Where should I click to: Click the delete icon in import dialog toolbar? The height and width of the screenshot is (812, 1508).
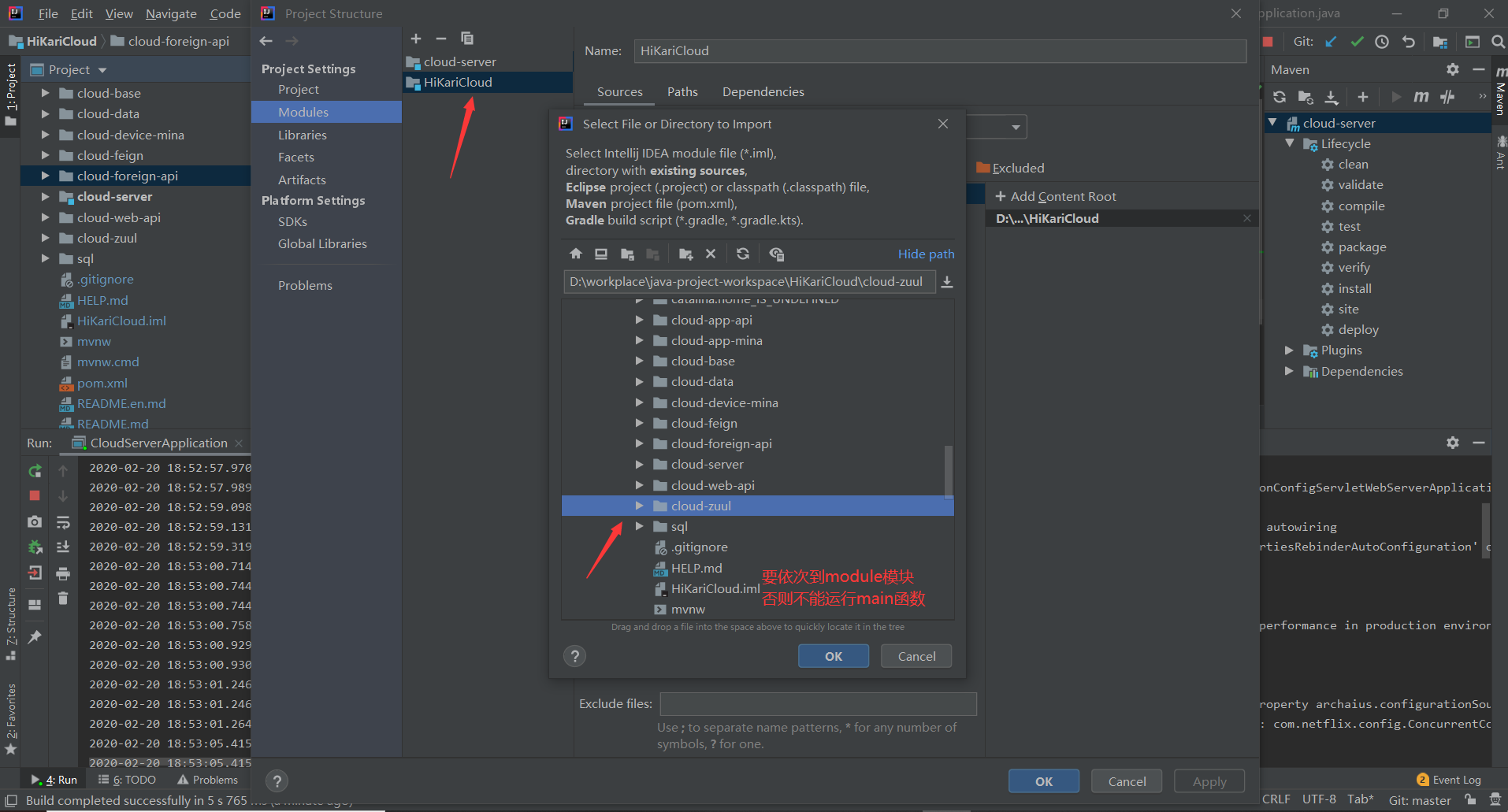(711, 254)
